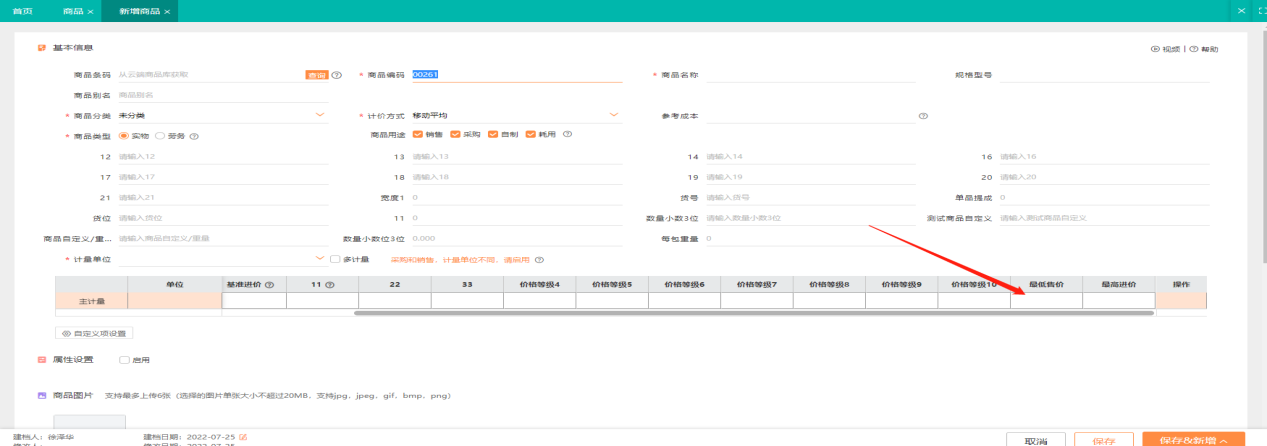Click the 基本信息 section icon
This screenshot has height=446, width=1267.
[x=42, y=48]
